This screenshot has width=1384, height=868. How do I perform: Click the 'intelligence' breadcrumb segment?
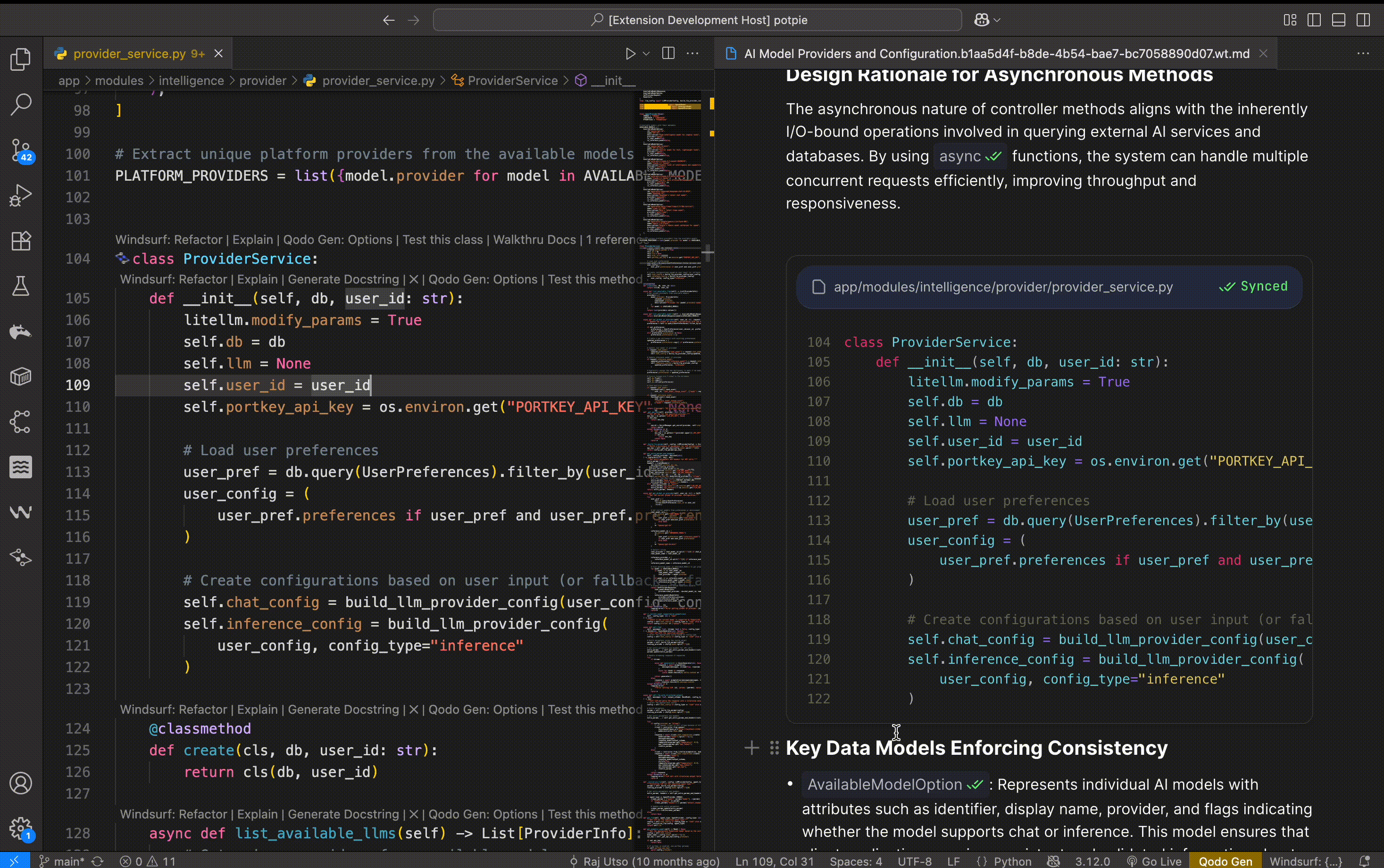click(191, 80)
